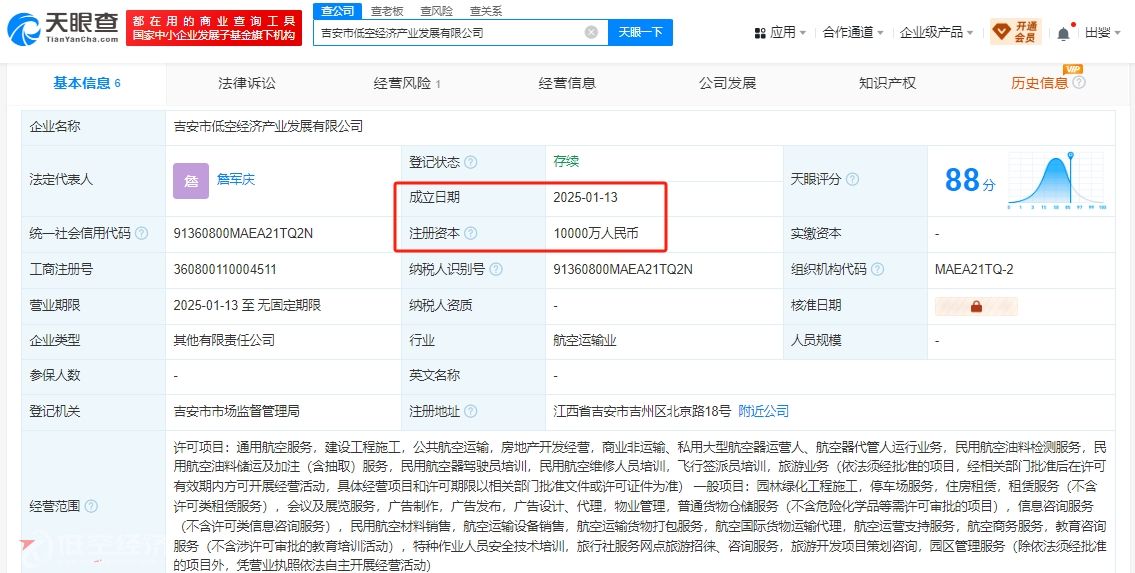This screenshot has height=573, width=1135.
Task: Open the 企业级产品 dropdown menu
Action: pyautogui.click(x=936, y=33)
